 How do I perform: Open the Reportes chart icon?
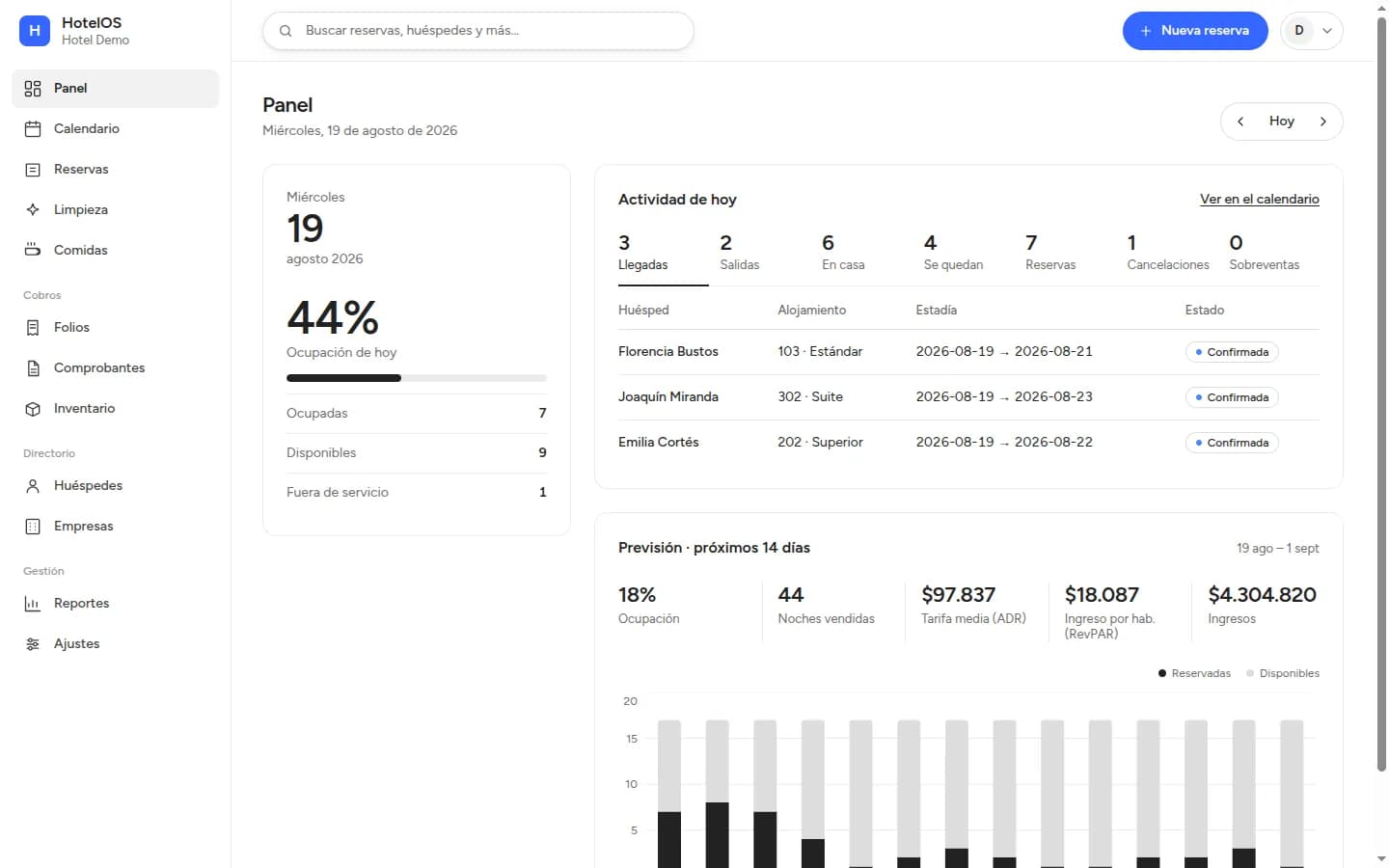33,604
